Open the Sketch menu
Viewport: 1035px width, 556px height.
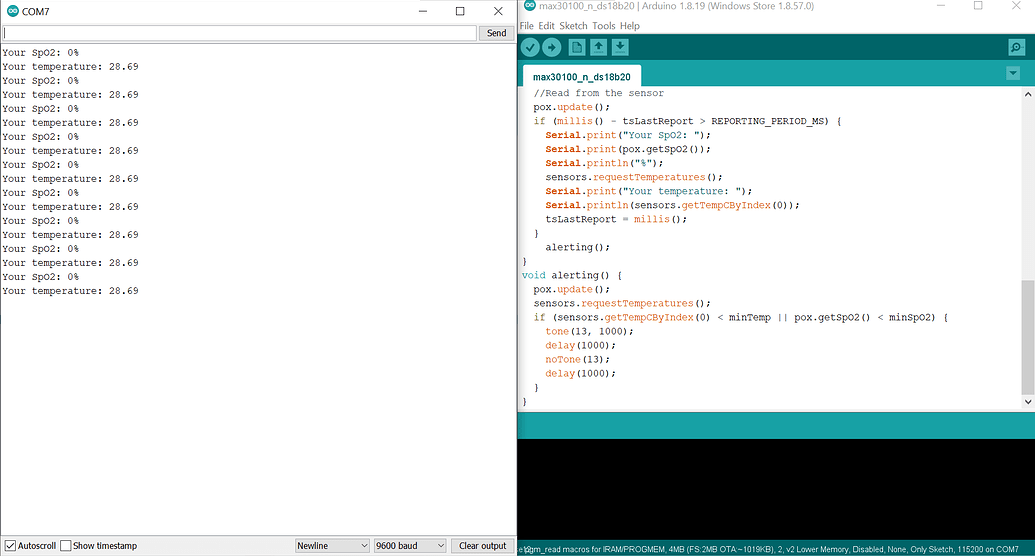pos(573,26)
